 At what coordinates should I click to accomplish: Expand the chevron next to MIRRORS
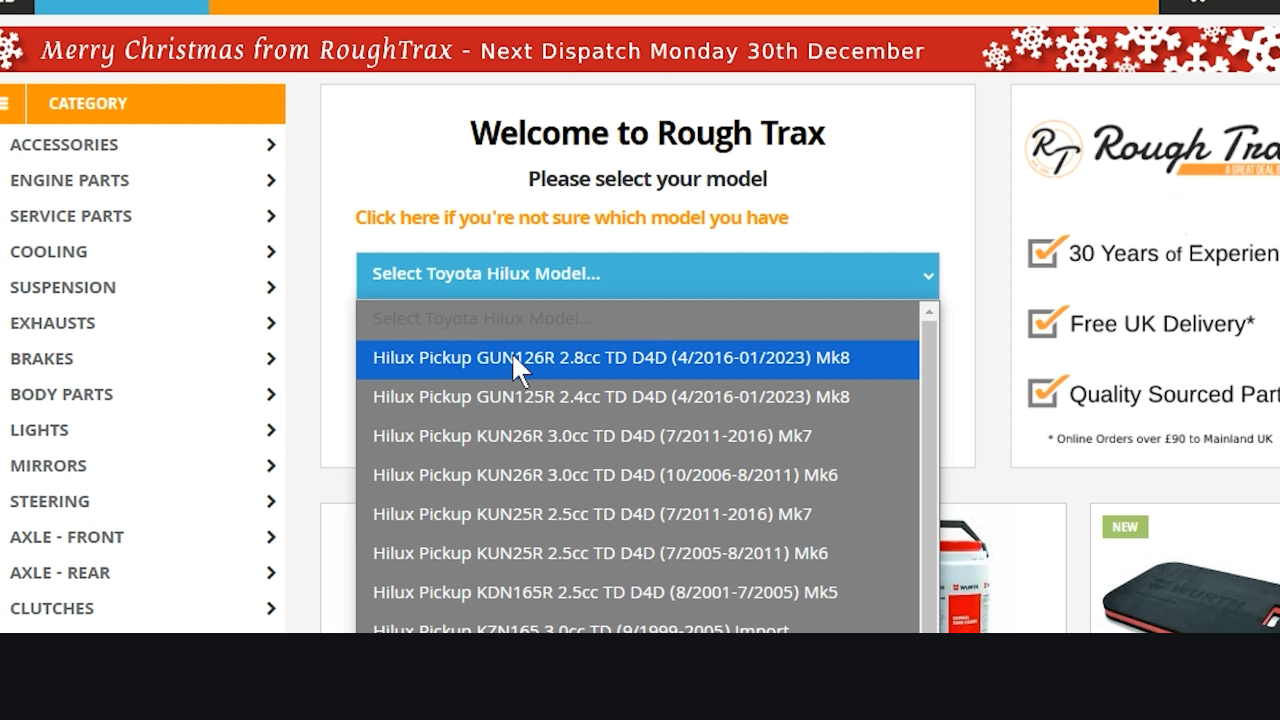271,465
